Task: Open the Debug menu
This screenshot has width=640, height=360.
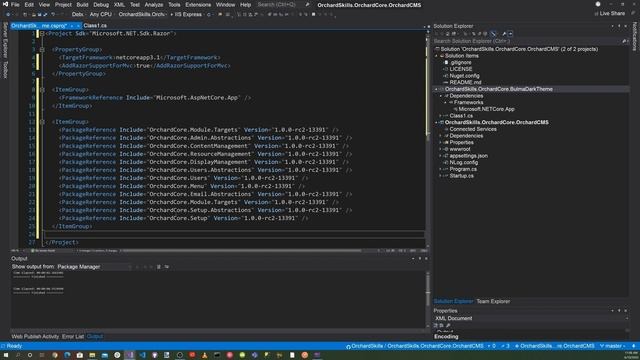Action: click(x=101, y=5)
